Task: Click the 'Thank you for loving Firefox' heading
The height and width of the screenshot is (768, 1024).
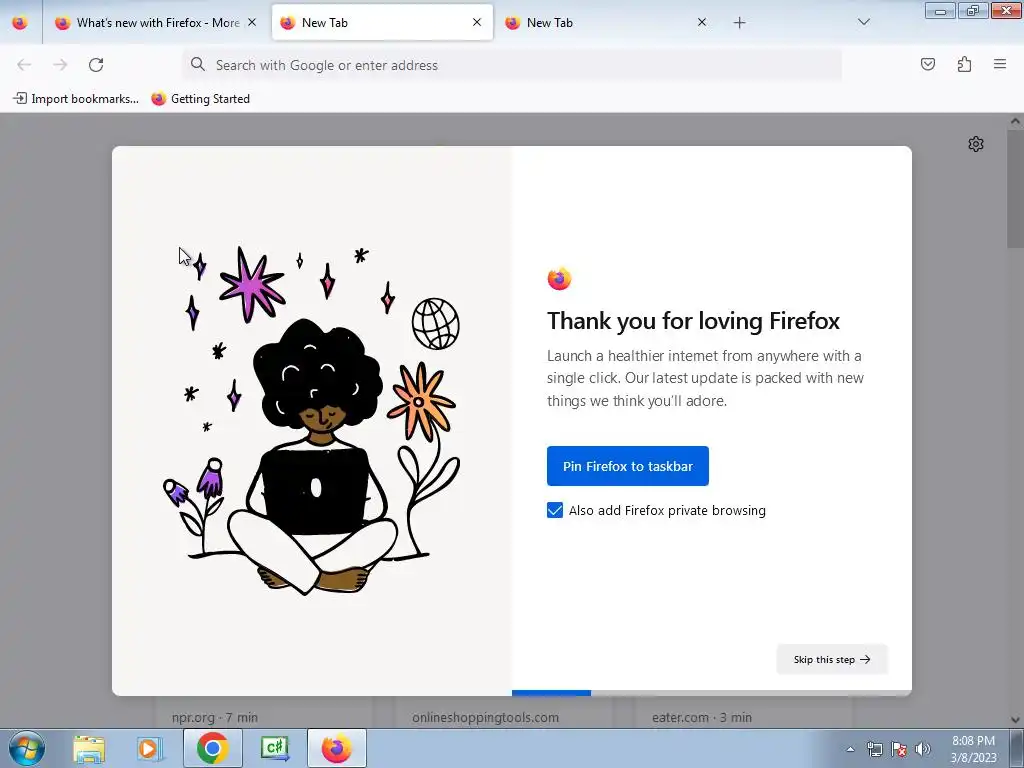Action: point(694,321)
